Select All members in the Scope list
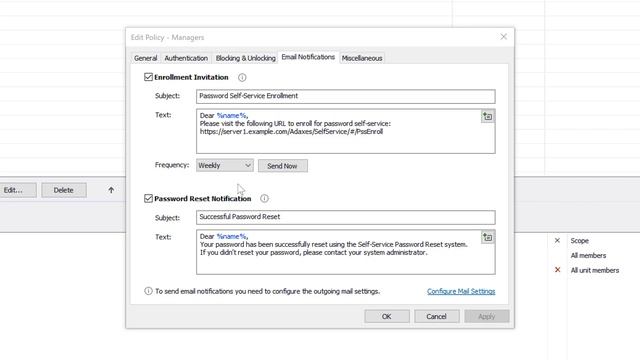The height and width of the screenshot is (360, 640). click(588, 256)
